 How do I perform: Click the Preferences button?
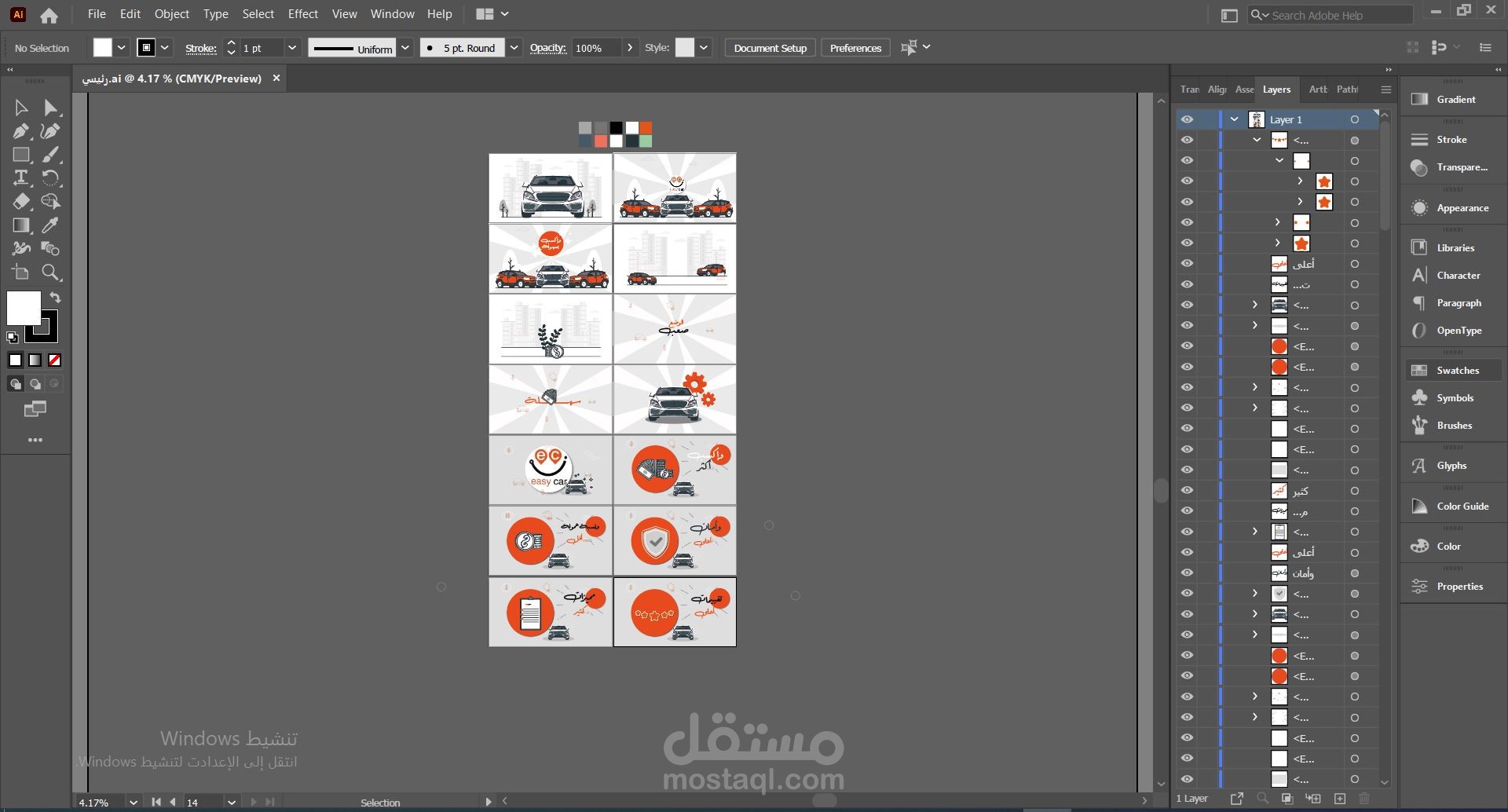855,48
